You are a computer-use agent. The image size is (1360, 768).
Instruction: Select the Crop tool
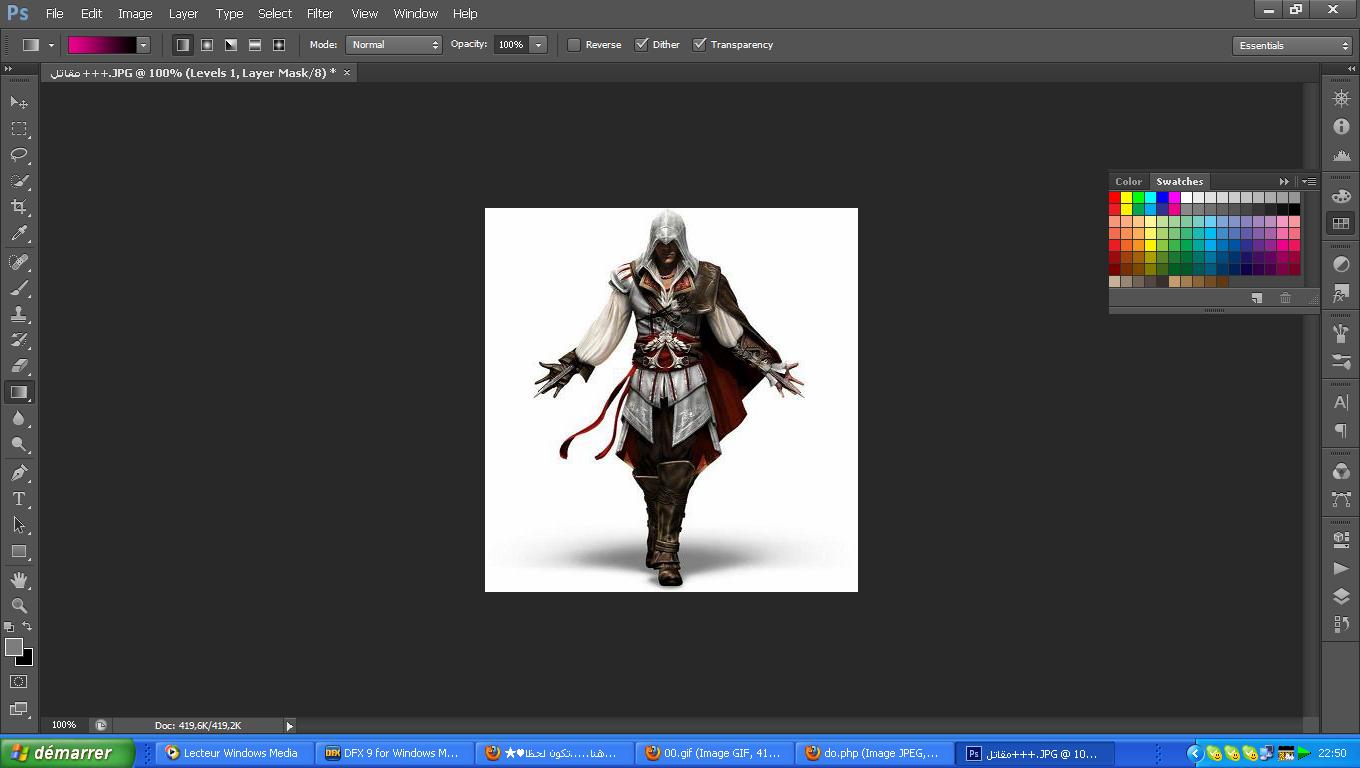click(19, 207)
